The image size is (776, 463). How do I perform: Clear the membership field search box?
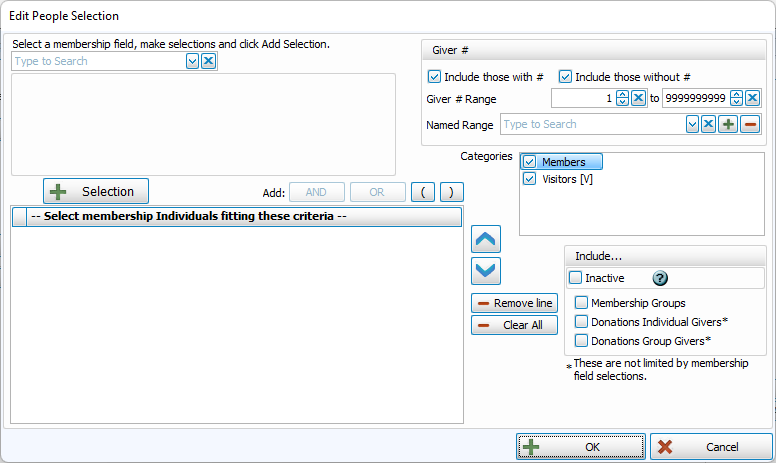click(208, 61)
